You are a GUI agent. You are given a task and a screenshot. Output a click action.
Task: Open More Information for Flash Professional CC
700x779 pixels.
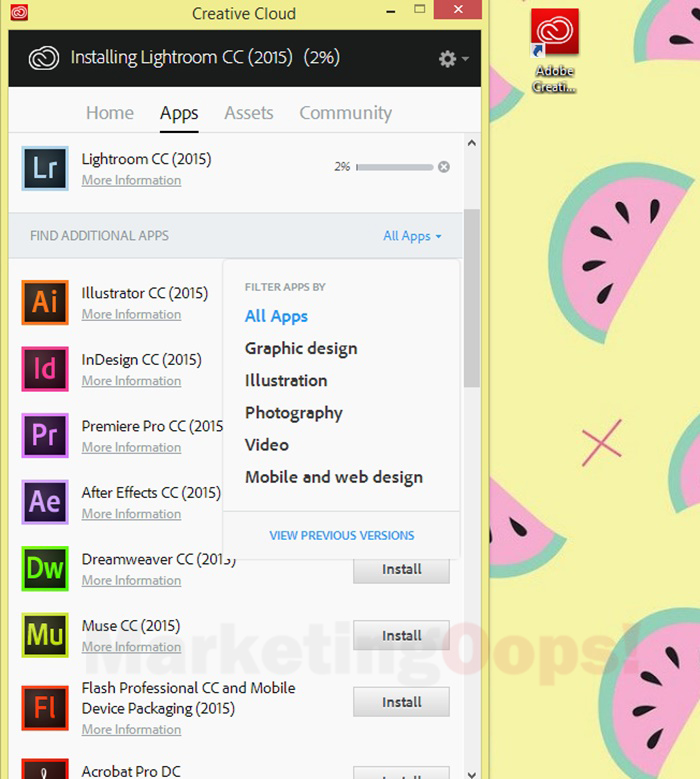pos(131,730)
